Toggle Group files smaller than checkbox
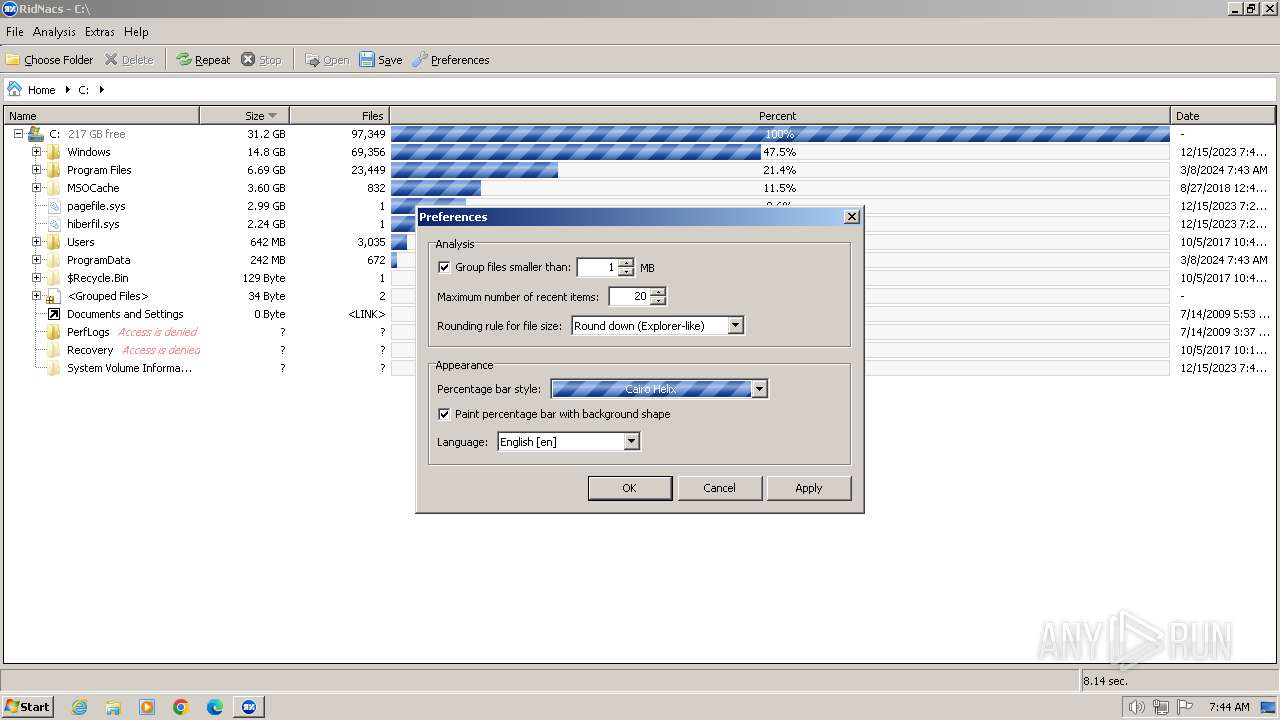 tap(444, 268)
